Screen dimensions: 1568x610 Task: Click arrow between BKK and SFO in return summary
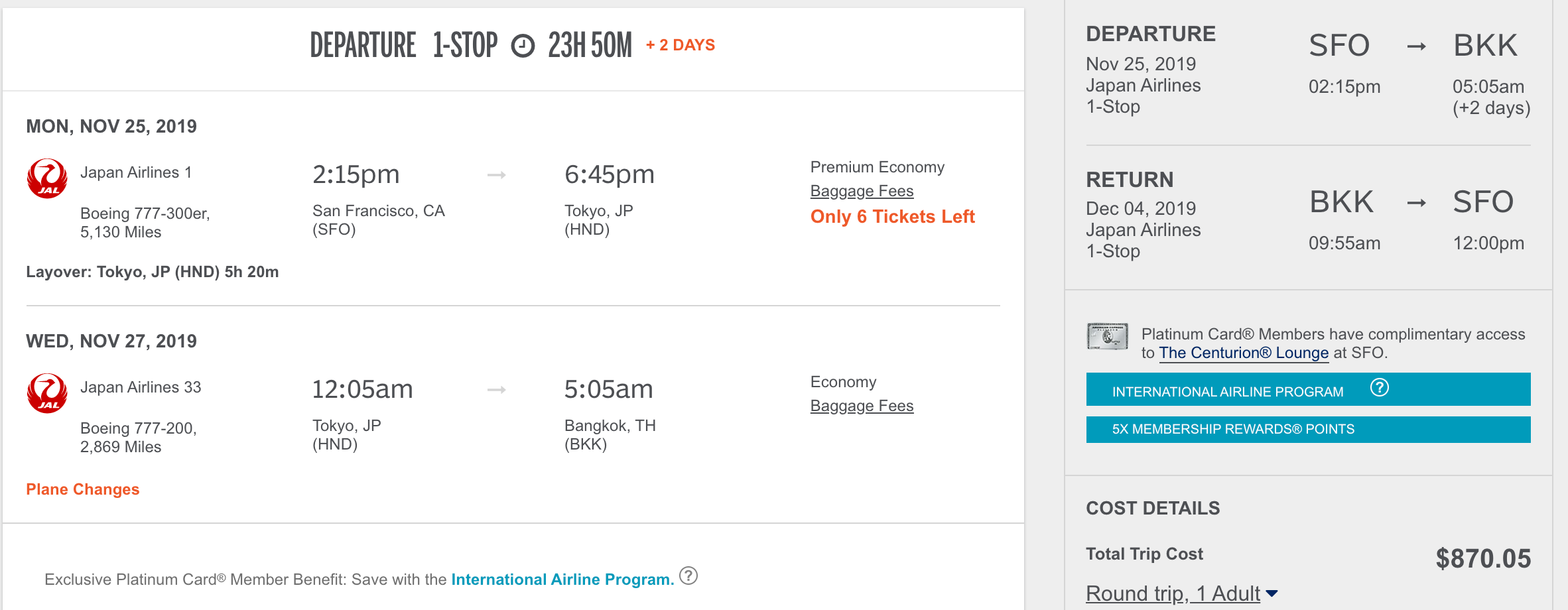[1417, 203]
